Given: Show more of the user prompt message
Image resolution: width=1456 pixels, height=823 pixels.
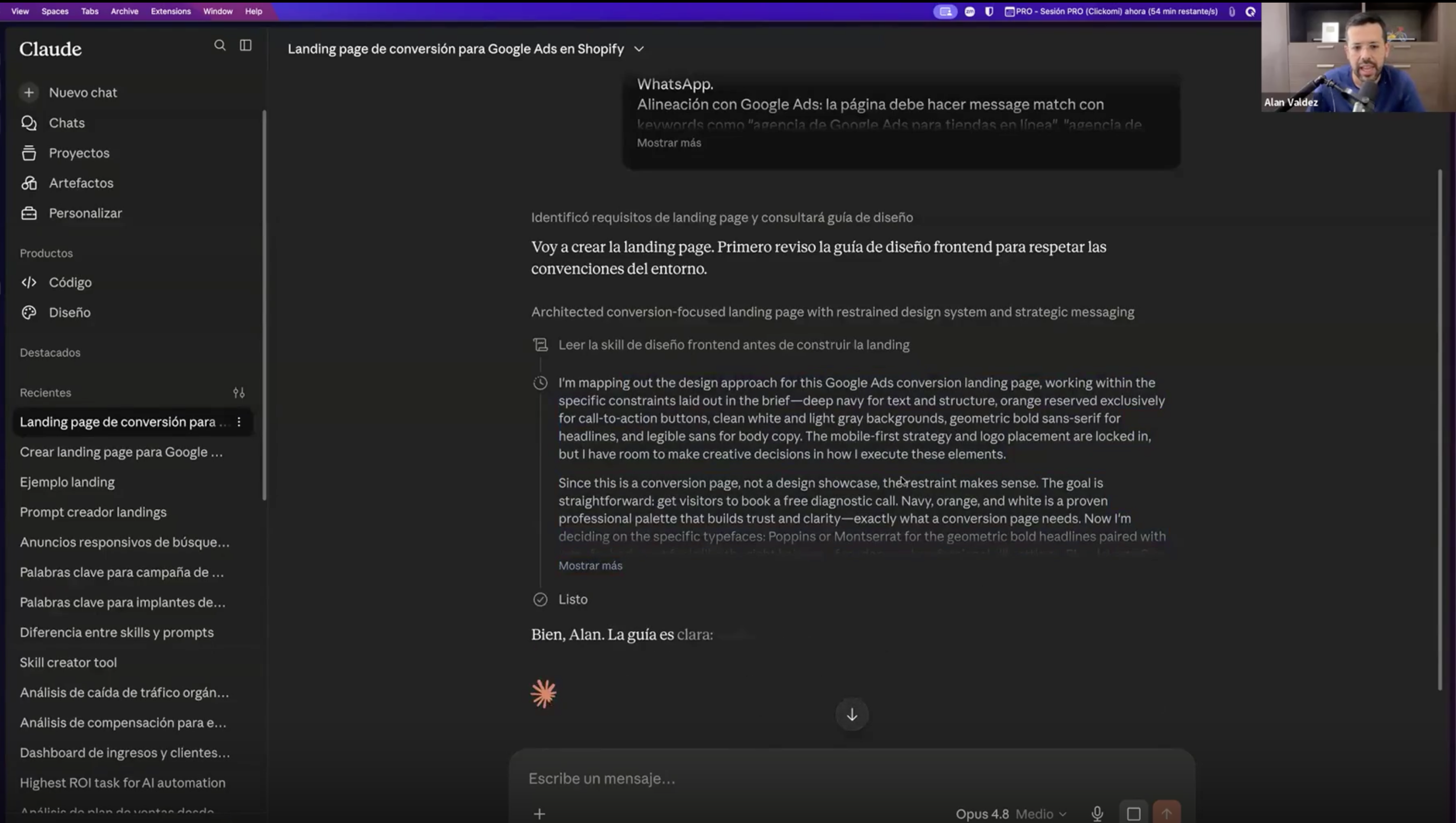Looking at the screenshot, I should [x=669, y=143].
